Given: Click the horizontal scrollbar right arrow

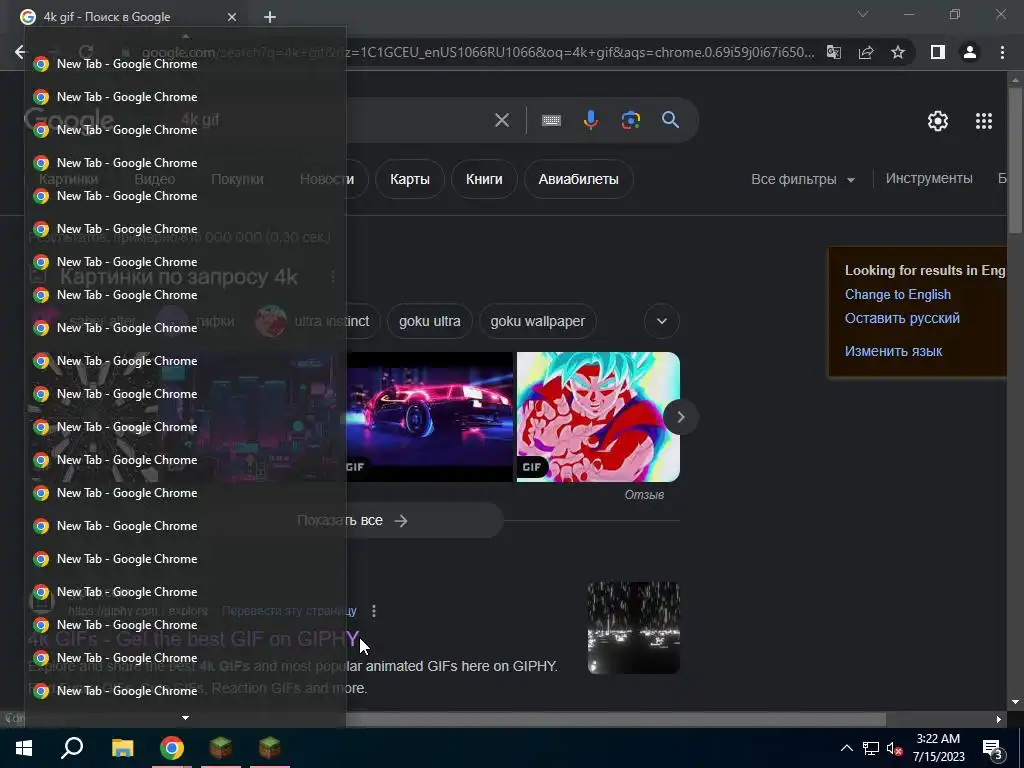Looking at the screenshot, I should coord(999,719).
